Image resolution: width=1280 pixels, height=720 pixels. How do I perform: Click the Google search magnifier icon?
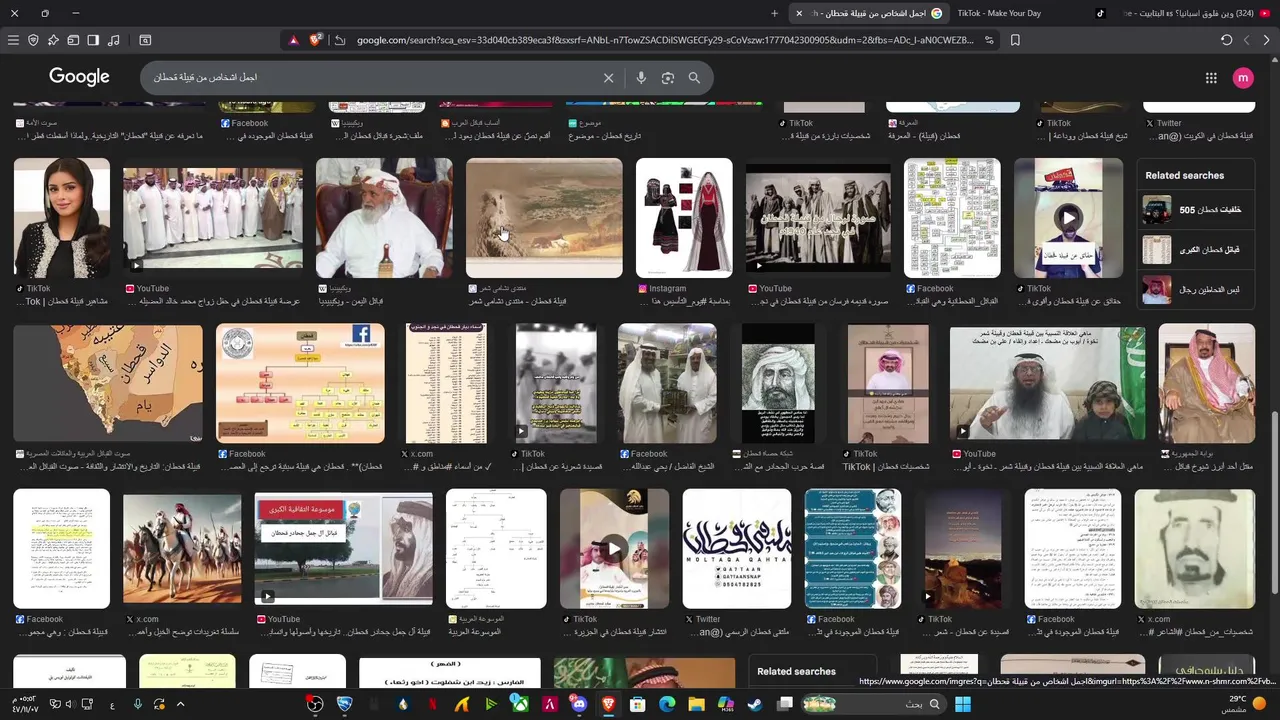[x=694, y=78]
